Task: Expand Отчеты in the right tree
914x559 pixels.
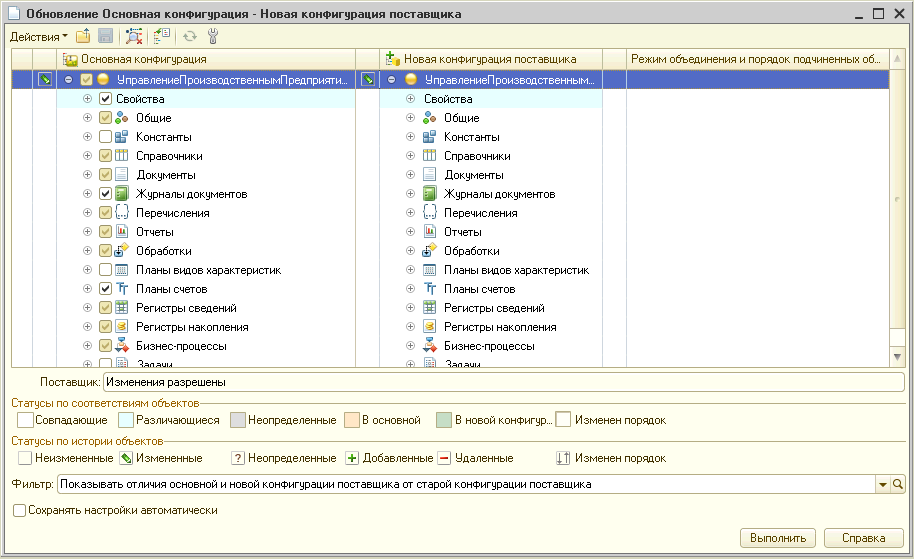Action: 410,231
